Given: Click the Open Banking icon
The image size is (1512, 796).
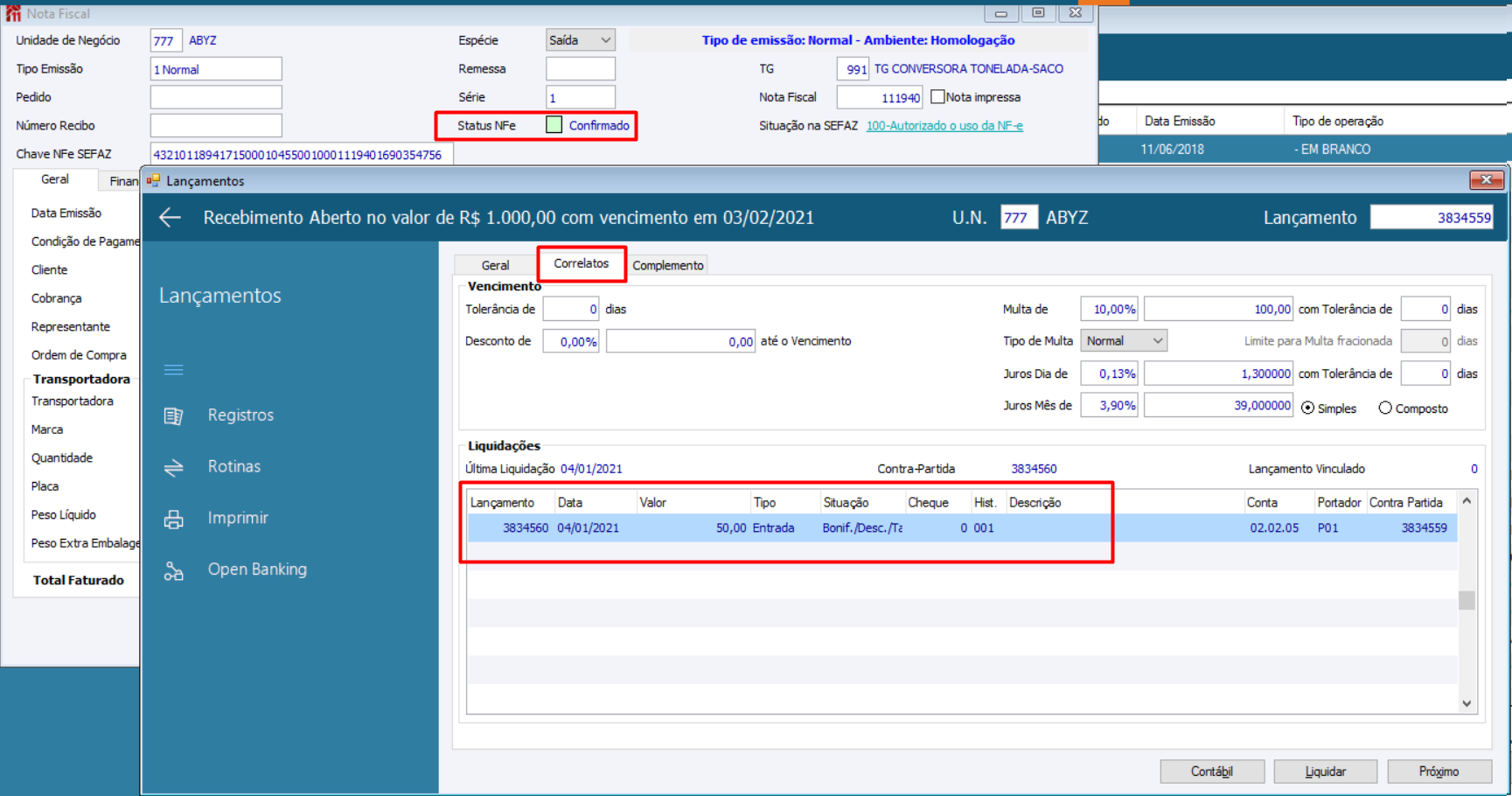Looking at the screenshot, I should (x=174, y=570).
